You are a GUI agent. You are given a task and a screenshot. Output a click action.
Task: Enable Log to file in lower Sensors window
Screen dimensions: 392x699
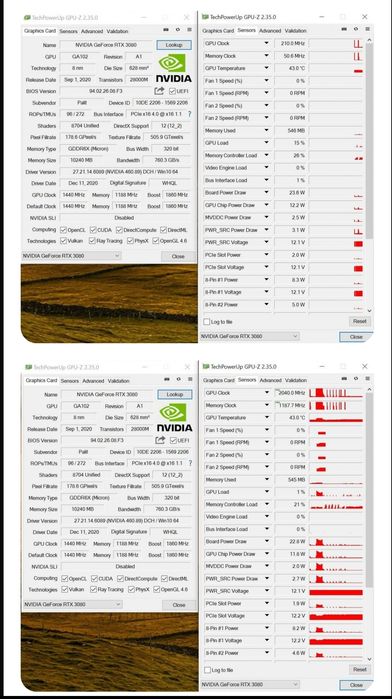point(207,670)
